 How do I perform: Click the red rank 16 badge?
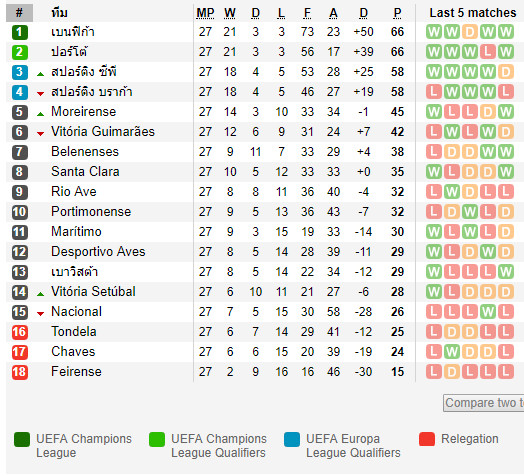tap(20, 332)
